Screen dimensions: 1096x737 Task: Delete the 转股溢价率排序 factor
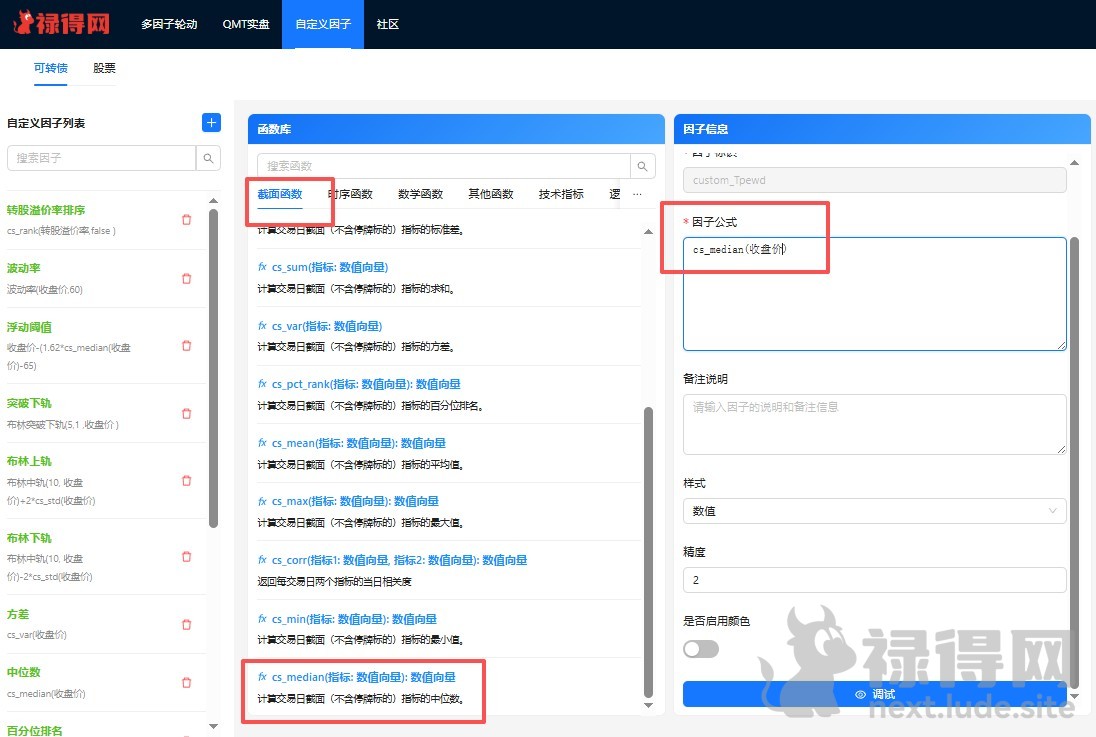[186, 220]
